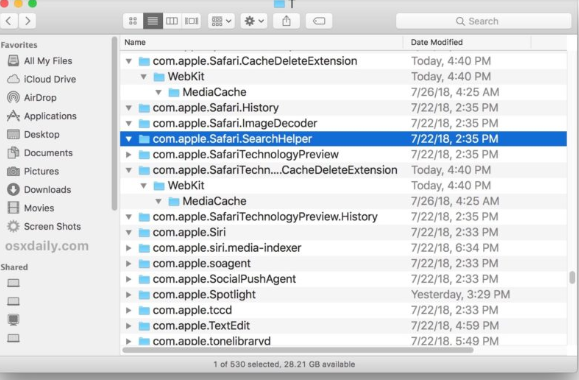
Task: Select com.apple.Siri folder name
Action: (189, 232)
